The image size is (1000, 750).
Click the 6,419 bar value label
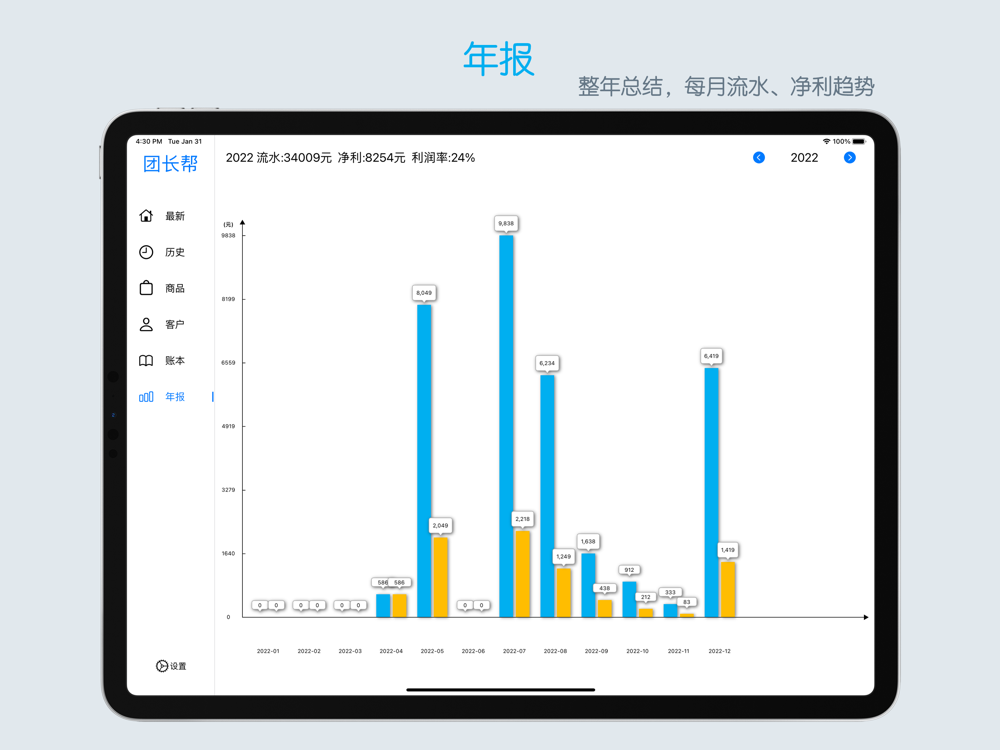(711, 356)
